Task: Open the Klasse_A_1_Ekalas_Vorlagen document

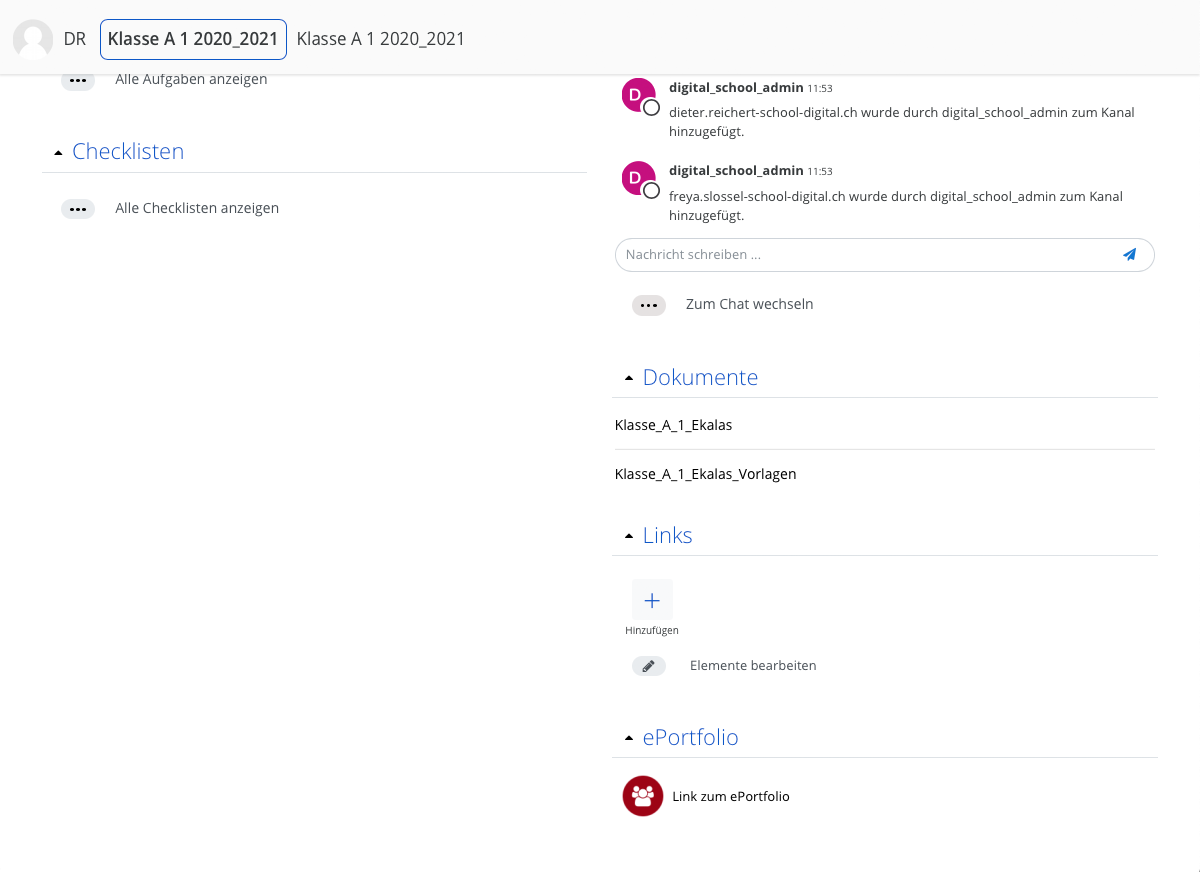Action: coord(706,474)
